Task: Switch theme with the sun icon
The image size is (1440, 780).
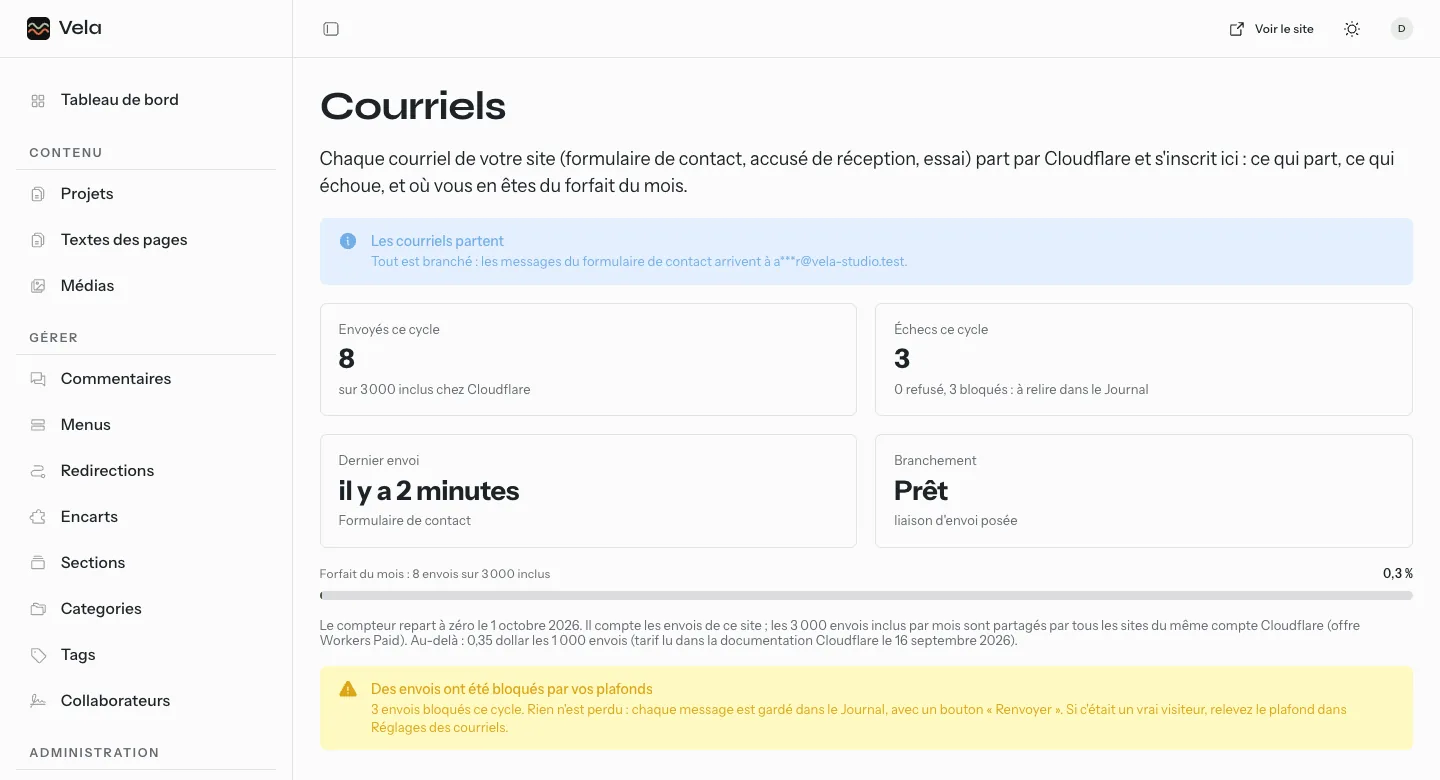Action: pos(1352,29)
